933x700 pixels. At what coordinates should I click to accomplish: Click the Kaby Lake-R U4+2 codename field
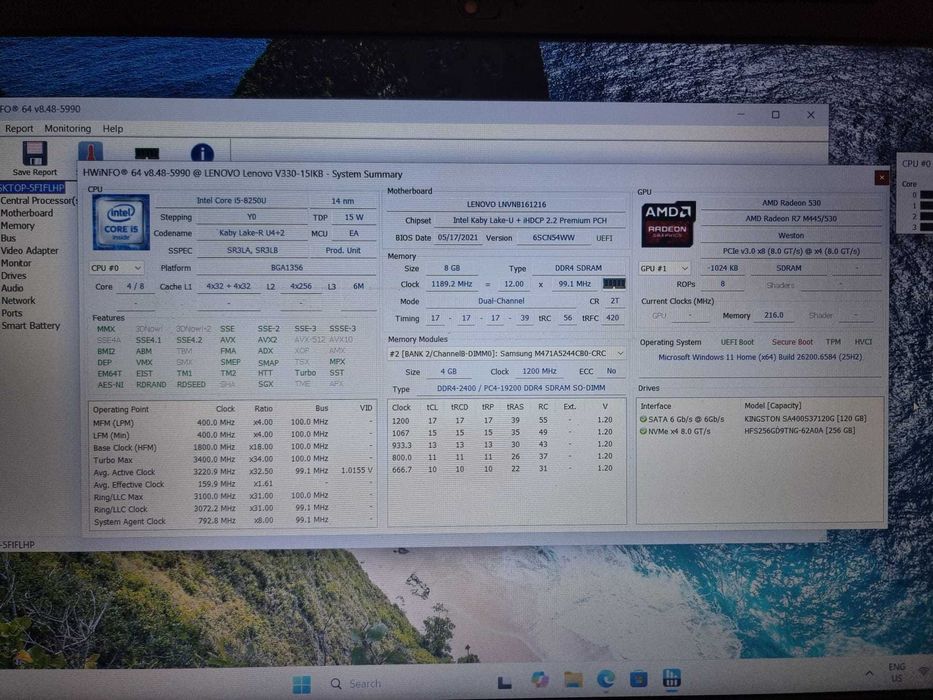(x=252, y=233)
